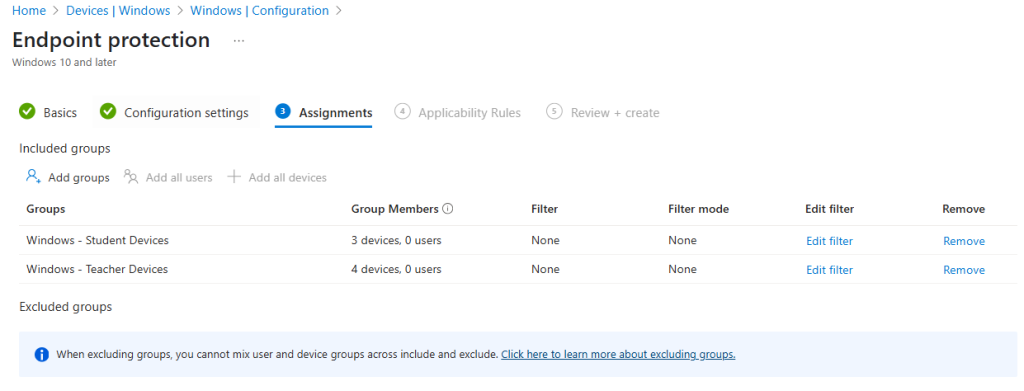Select the Windows - Student Devices group name

click(x=97, y=240)
